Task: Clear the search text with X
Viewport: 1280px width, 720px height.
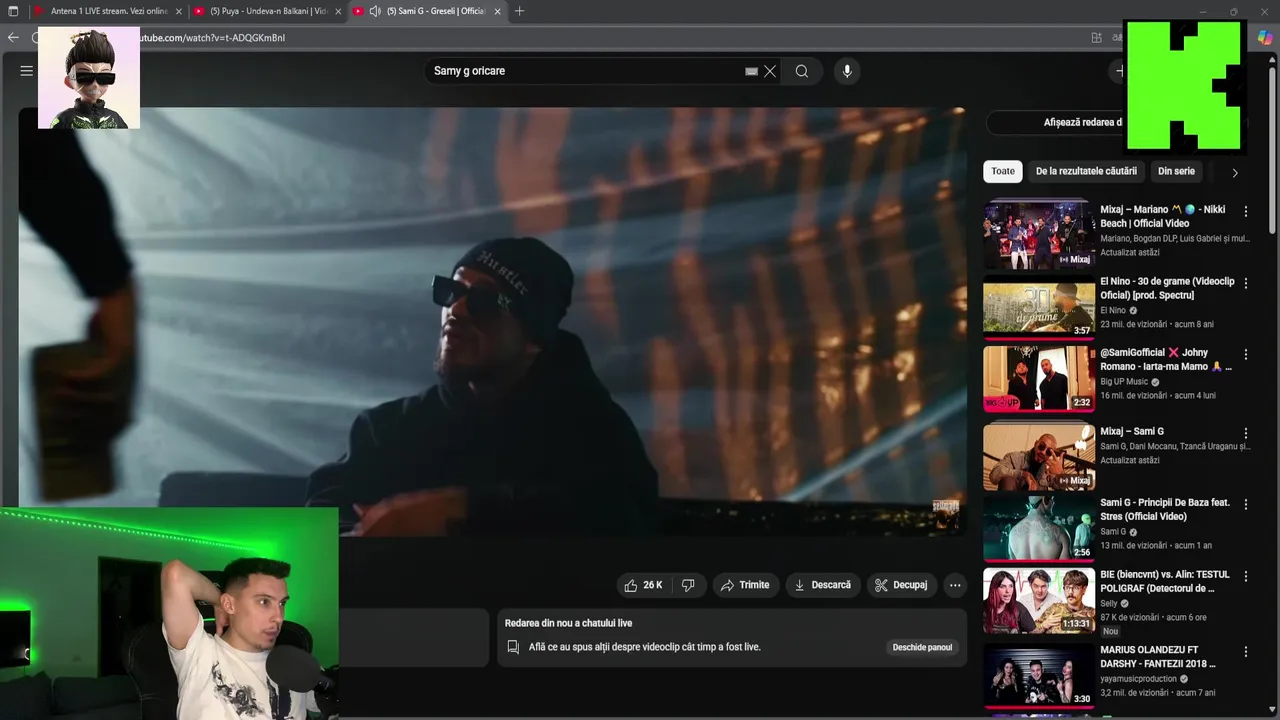Action: 770,71
